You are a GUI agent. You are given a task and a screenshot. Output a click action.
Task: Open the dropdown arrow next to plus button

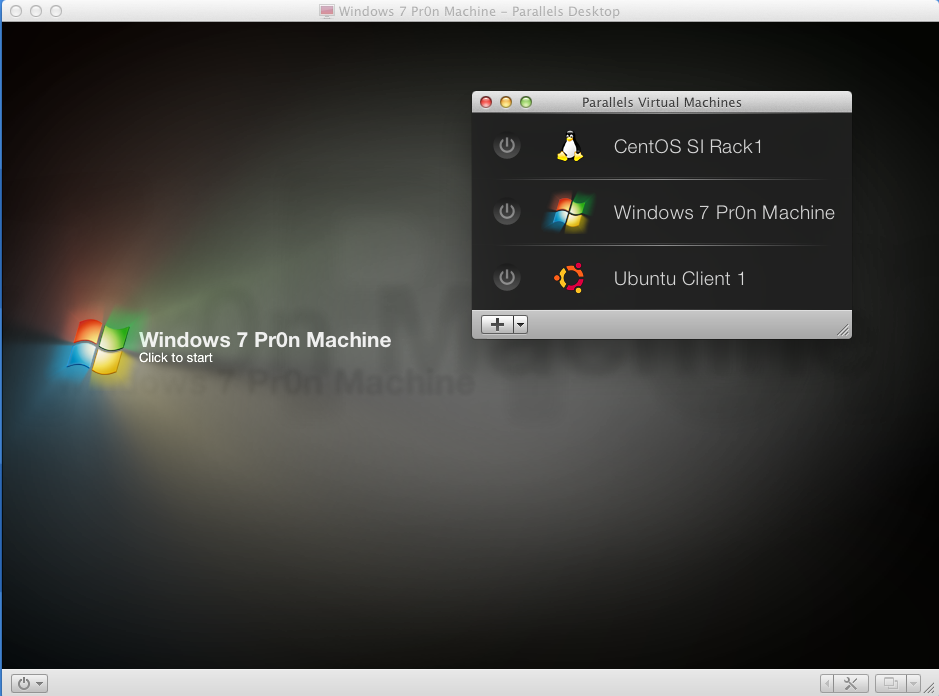point(520,325)
